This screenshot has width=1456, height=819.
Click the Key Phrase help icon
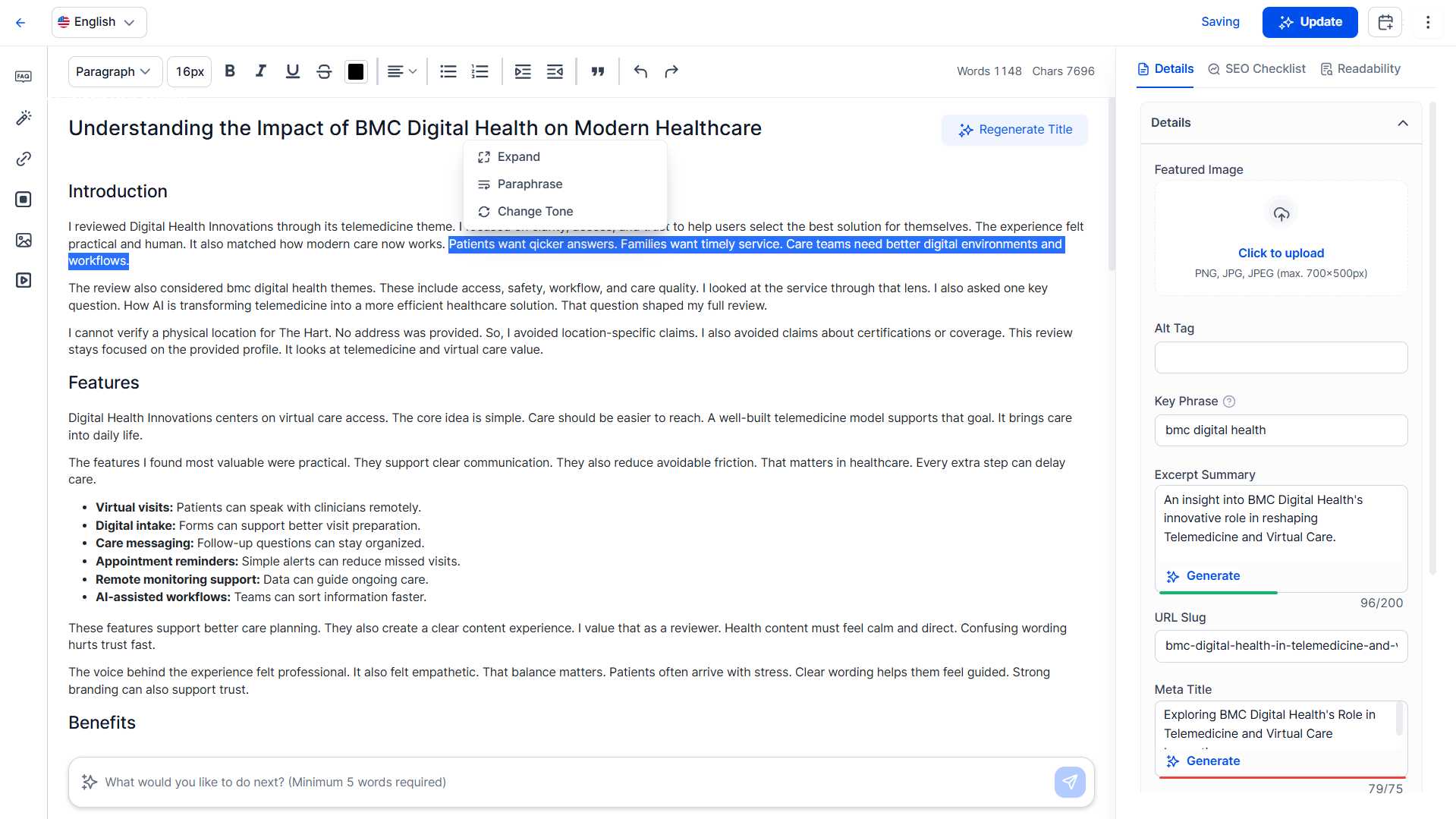tap(1229, 402)
